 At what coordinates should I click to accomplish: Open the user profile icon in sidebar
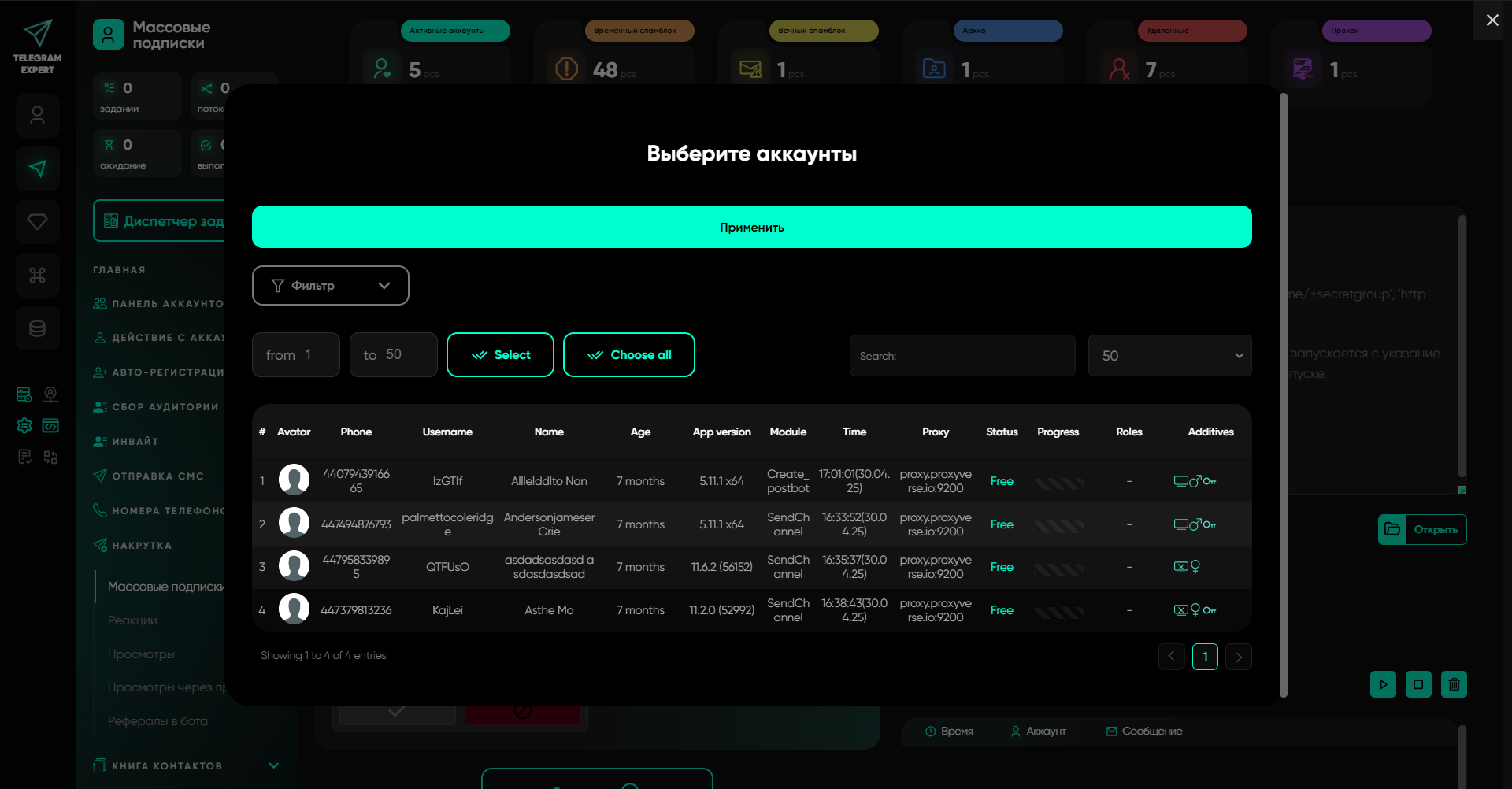pos(37,116)
